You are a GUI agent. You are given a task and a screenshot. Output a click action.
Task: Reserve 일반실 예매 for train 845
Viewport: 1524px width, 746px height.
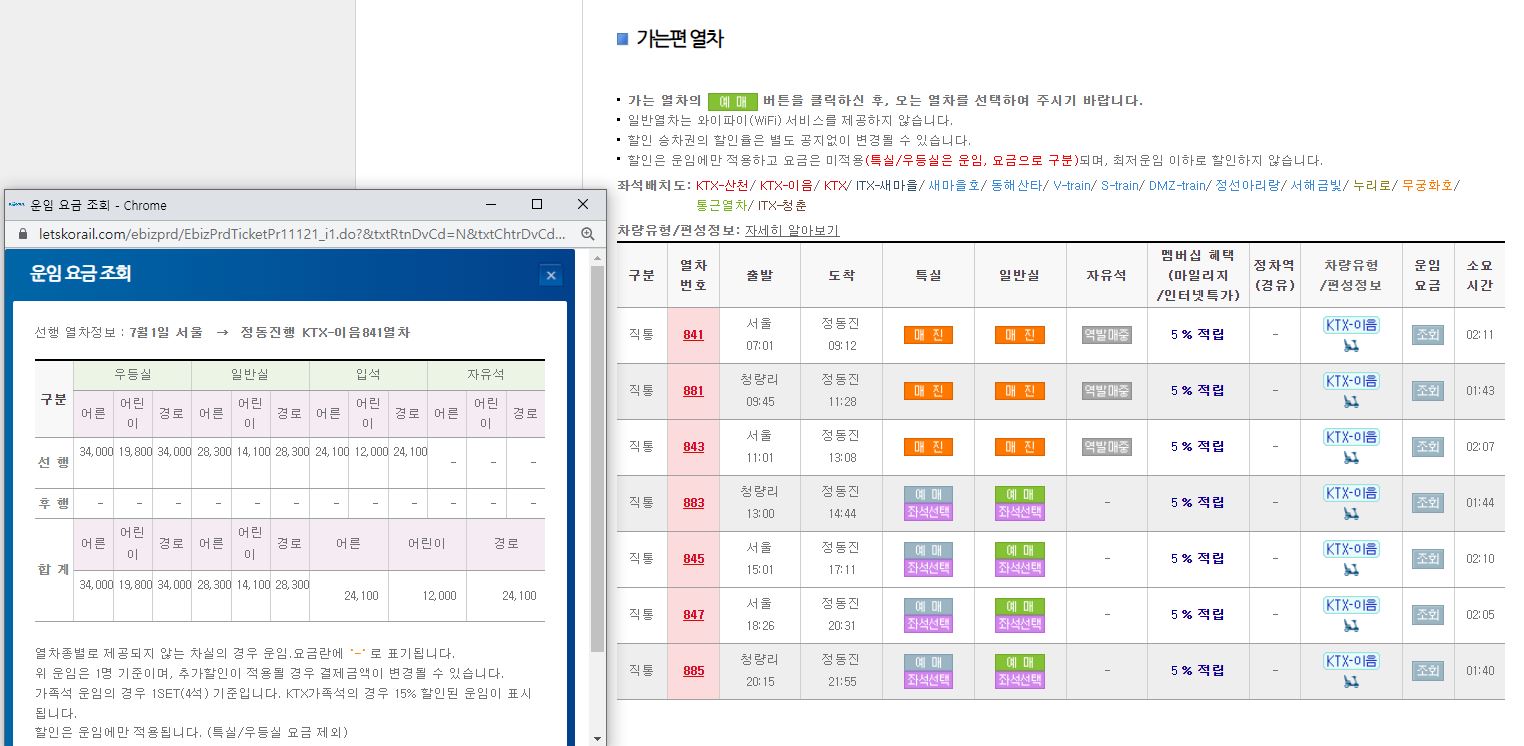pyautogui.click(x=1019, y=550)
